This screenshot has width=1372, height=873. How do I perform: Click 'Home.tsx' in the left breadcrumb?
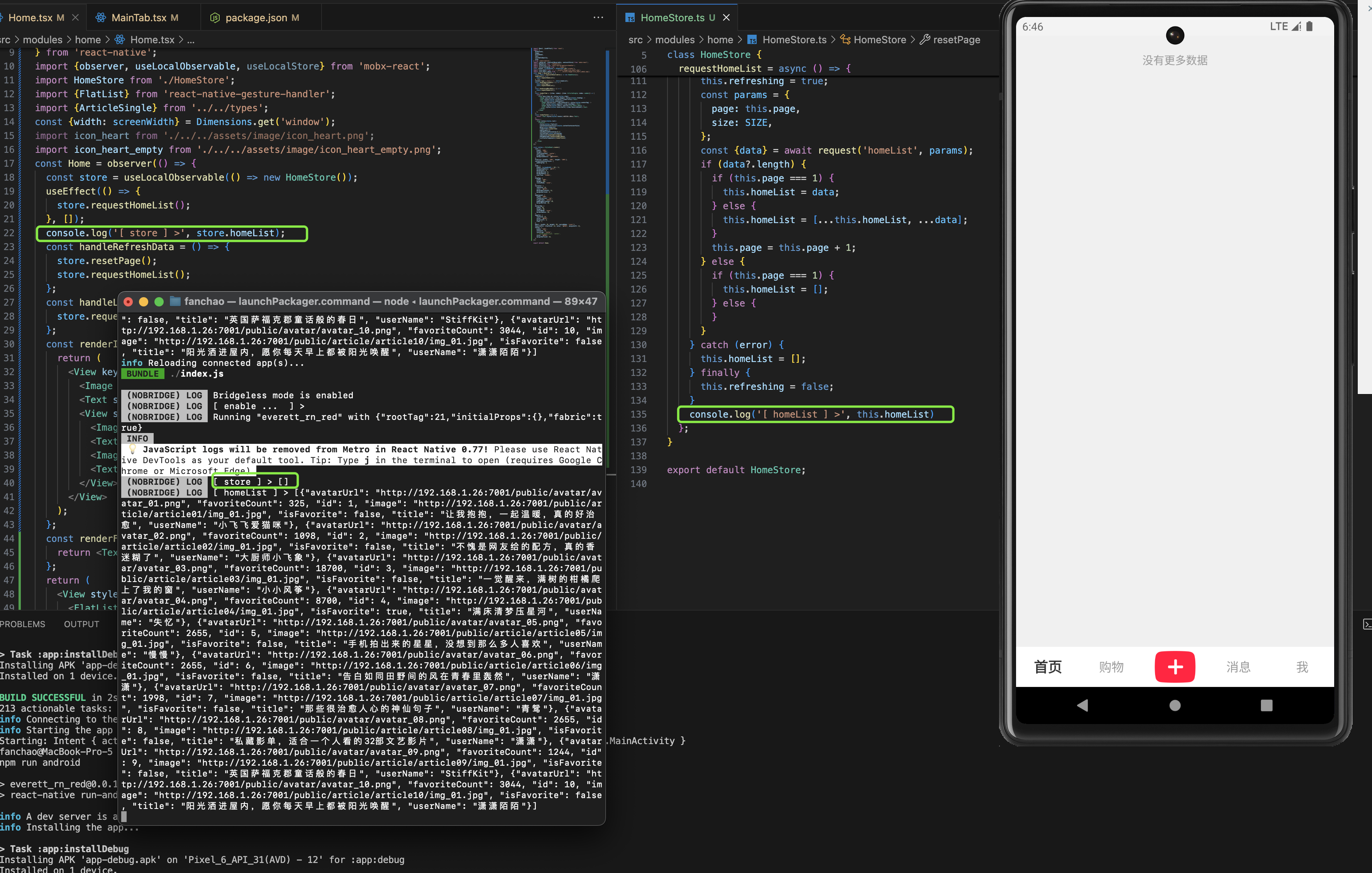(152, 39)
